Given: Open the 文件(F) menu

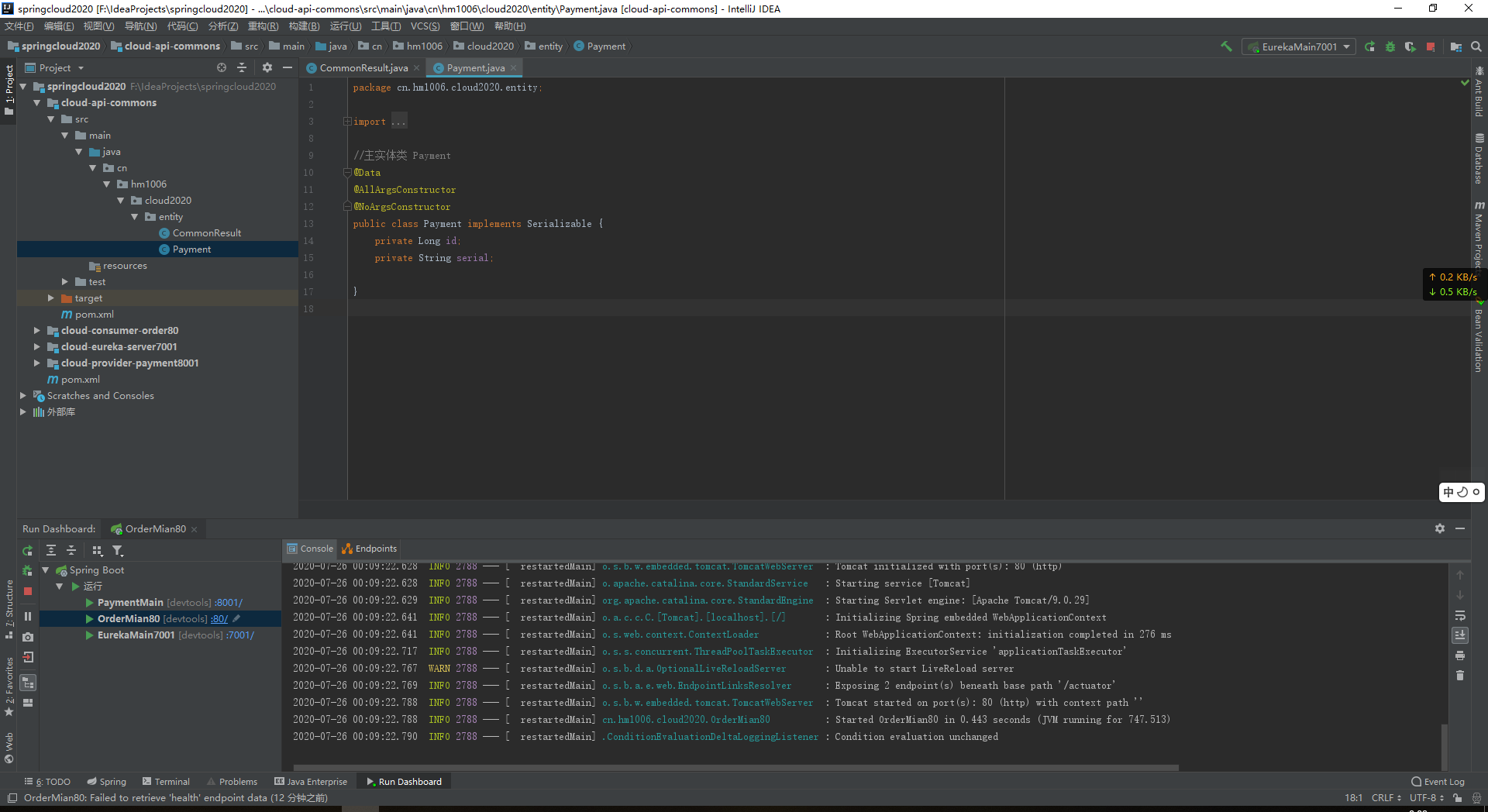Looking at the screenshot, I should (19, 26).
